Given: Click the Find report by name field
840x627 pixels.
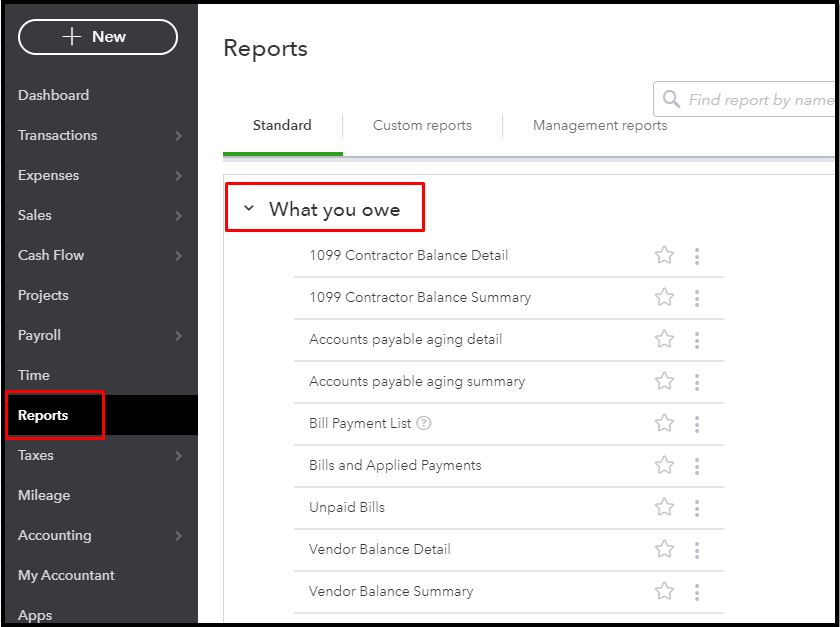Looking at the screenshot, I should [760, 99].
